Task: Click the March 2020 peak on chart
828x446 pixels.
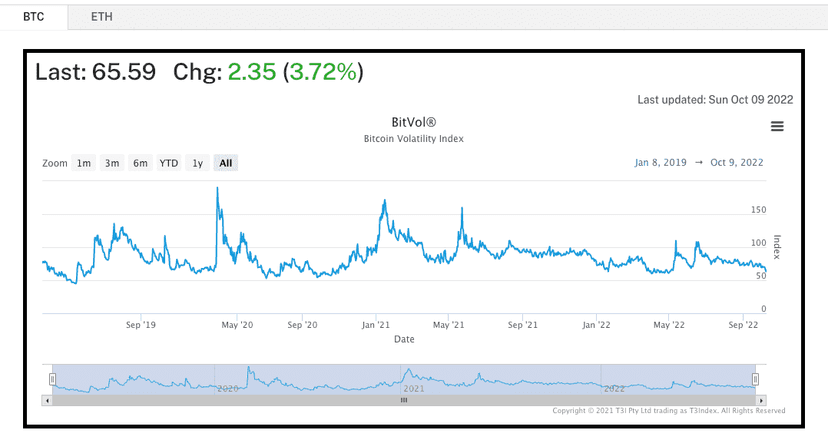Action: click(x=217, y=188)
